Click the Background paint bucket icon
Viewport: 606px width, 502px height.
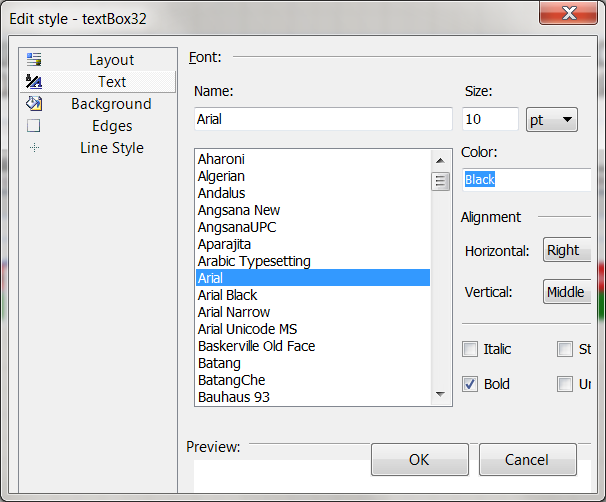(x=34, y=104)
